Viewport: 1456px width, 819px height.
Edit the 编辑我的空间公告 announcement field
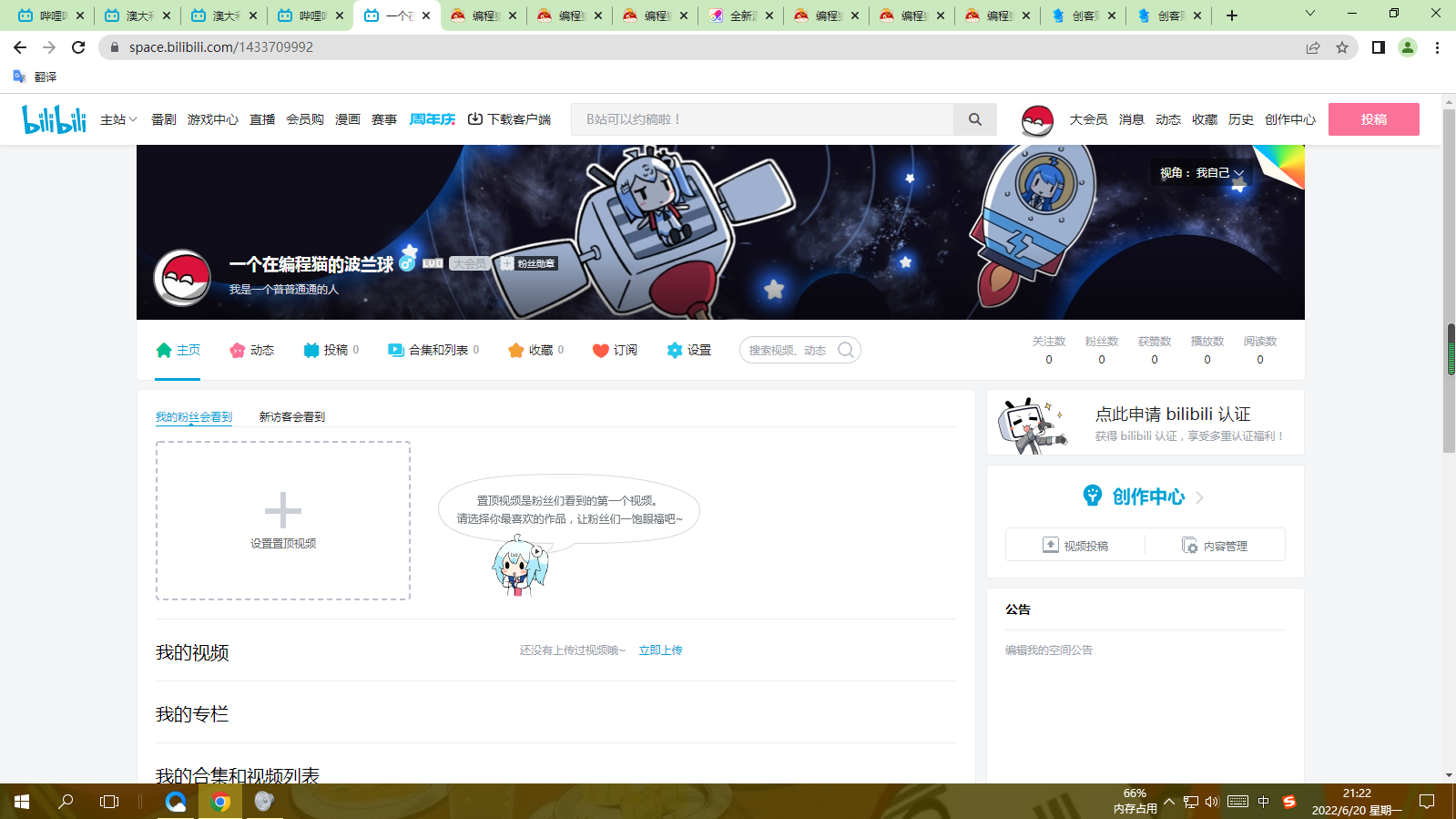click(1049, 650)
